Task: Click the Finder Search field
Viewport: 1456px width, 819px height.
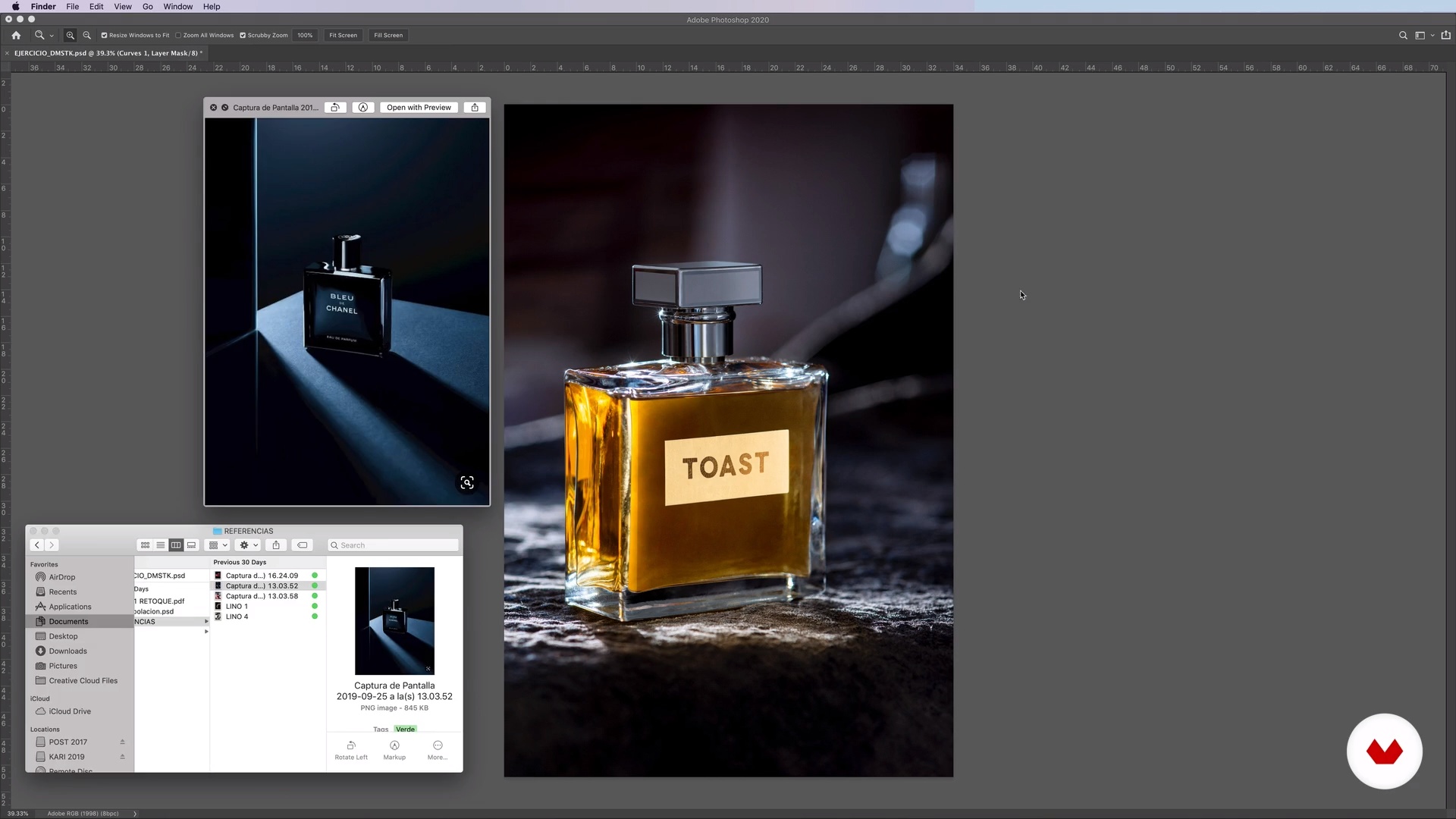Action: pyautogui.click(x=393, y=545)
